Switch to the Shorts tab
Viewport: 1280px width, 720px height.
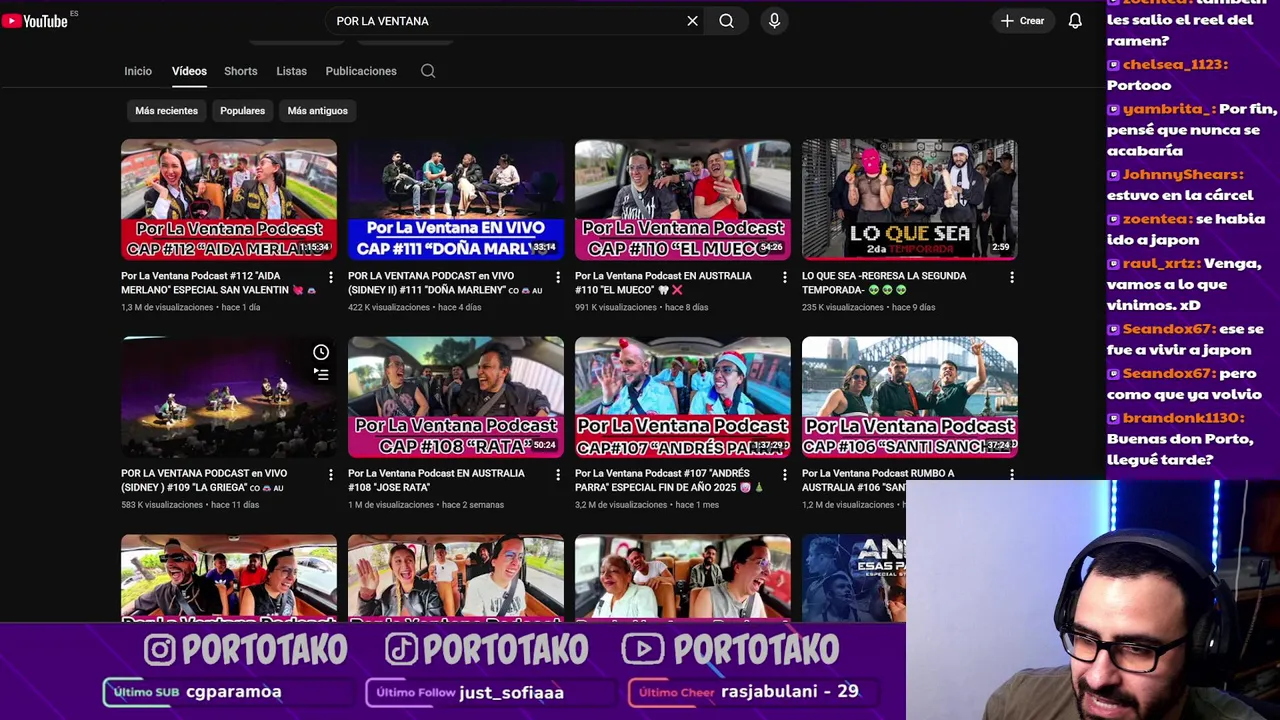click(x=241, y=71)
